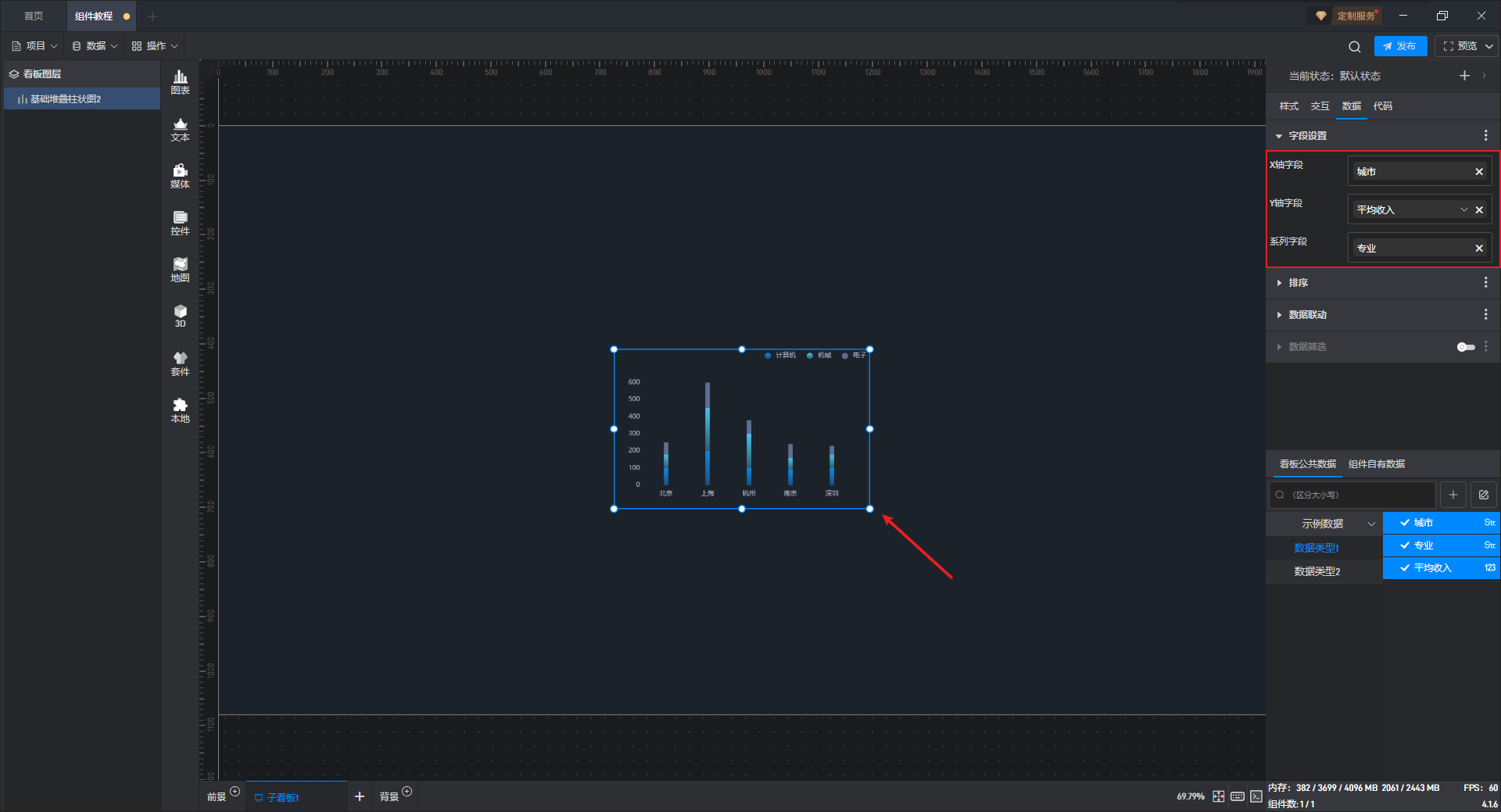Switch to the 数据 properties tab
Screen dimensions: 1501x812
tap(1351, 106)
